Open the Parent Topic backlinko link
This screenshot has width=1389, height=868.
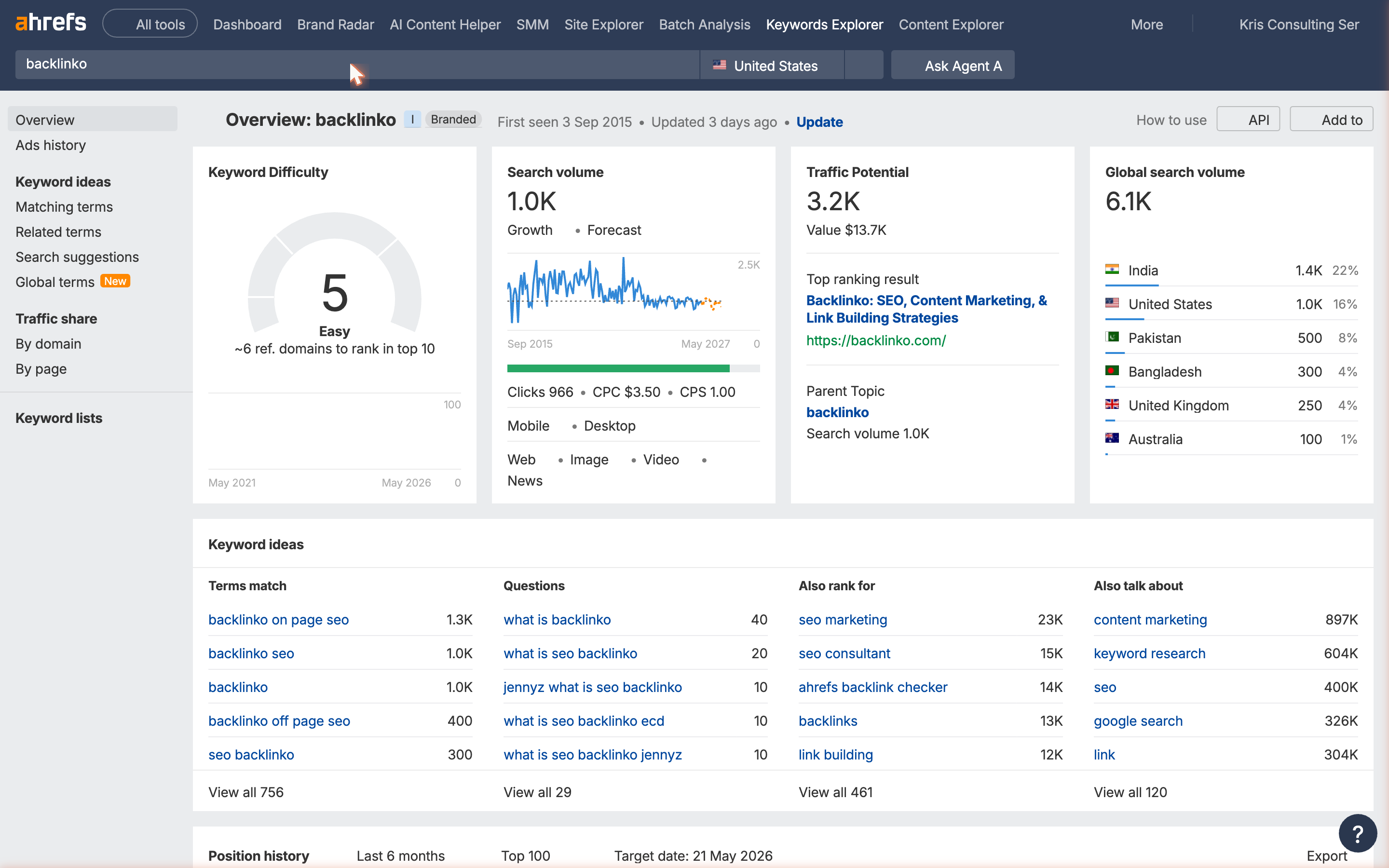837,412
